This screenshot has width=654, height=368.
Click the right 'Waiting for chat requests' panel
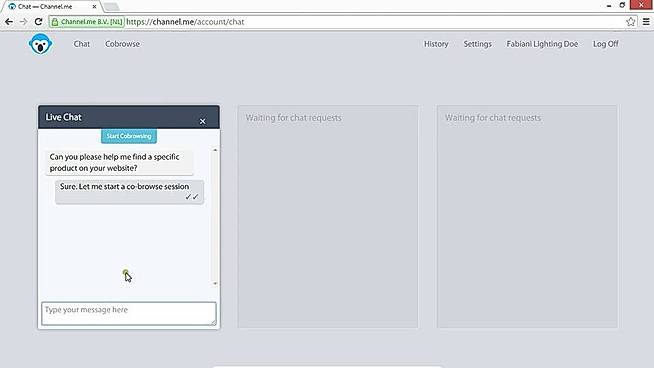coord(527,217)
